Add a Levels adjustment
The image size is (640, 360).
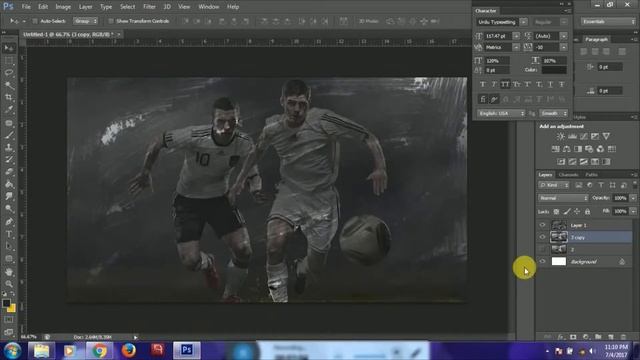click(x=572, y=136)
